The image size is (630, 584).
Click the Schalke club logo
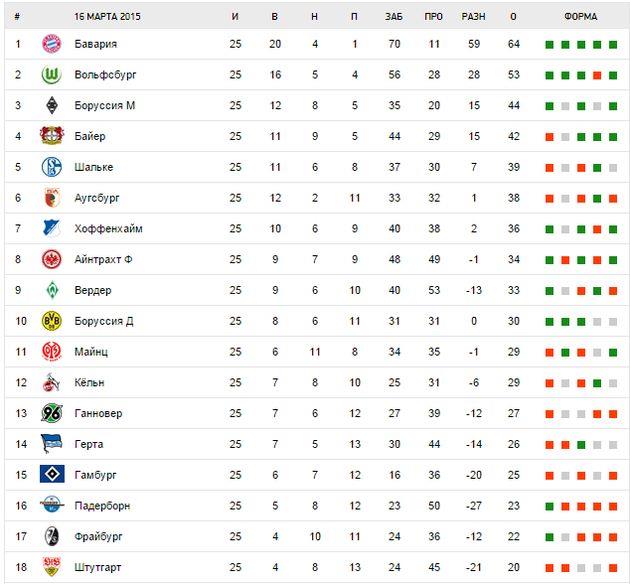tap(51, 167)
